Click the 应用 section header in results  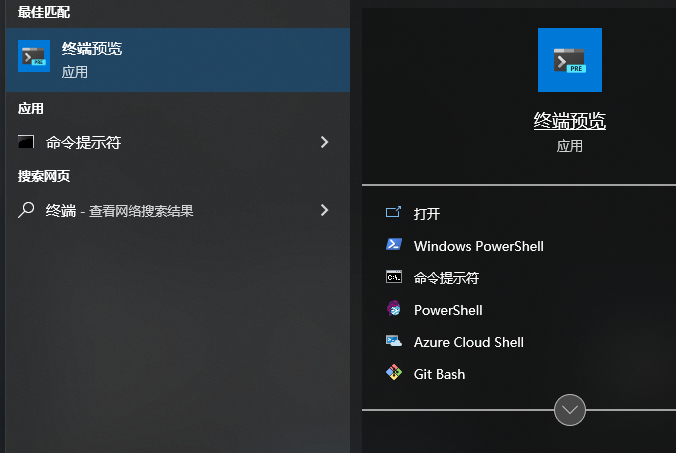[x=31, y=108]
